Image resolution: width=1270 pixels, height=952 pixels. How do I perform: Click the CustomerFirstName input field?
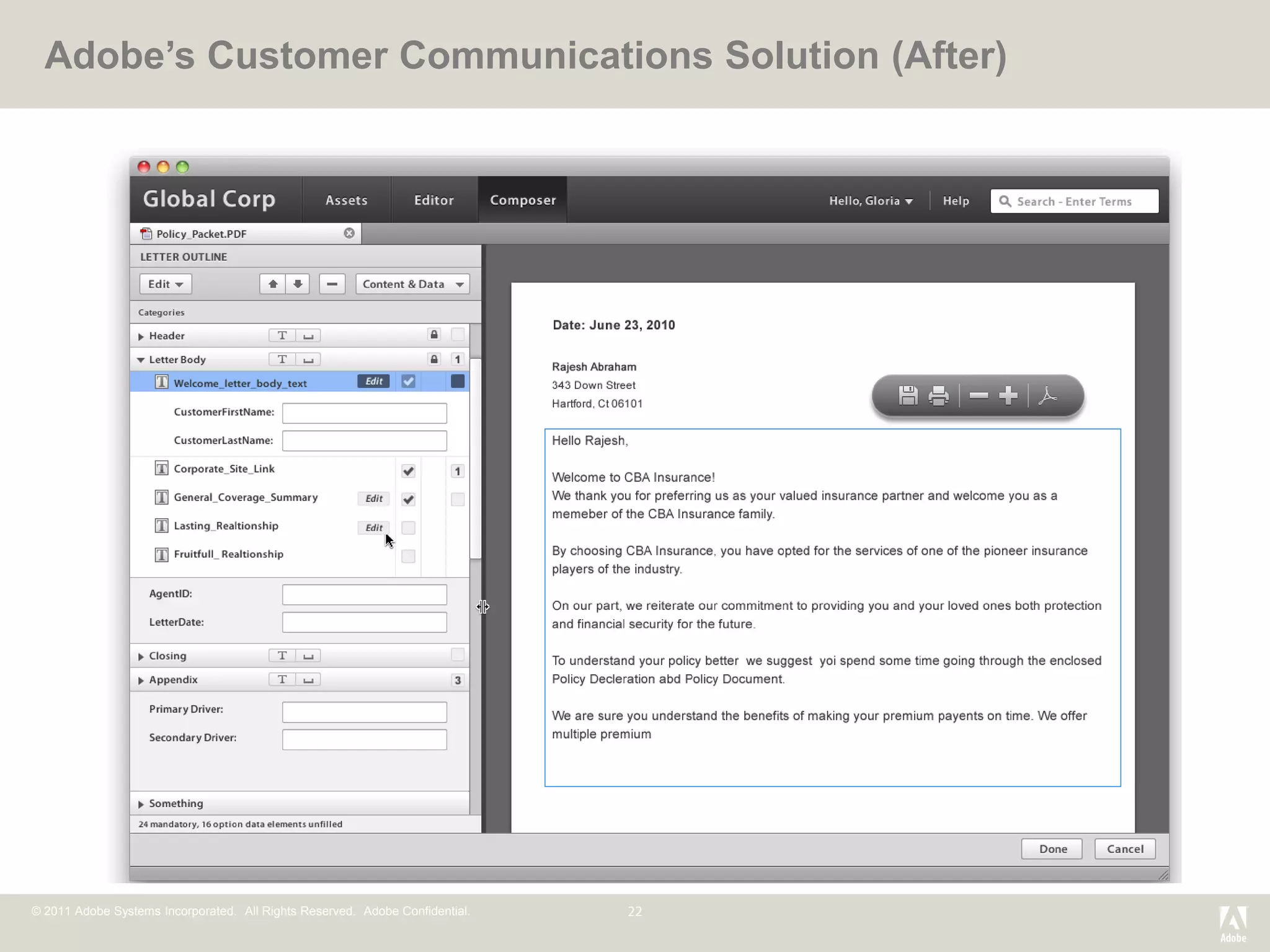365,413
